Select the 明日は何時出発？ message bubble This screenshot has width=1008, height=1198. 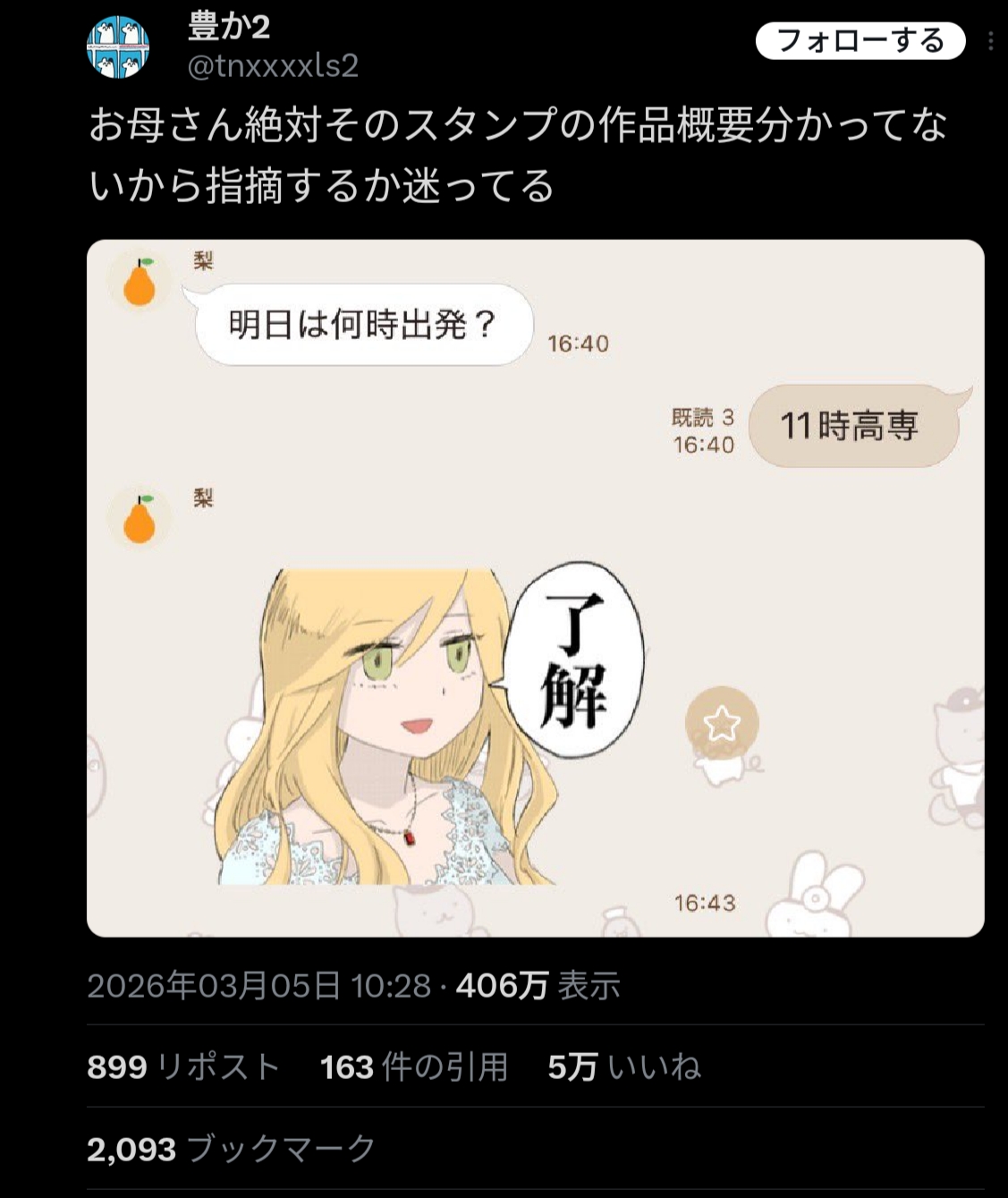[x=362, y=325]
